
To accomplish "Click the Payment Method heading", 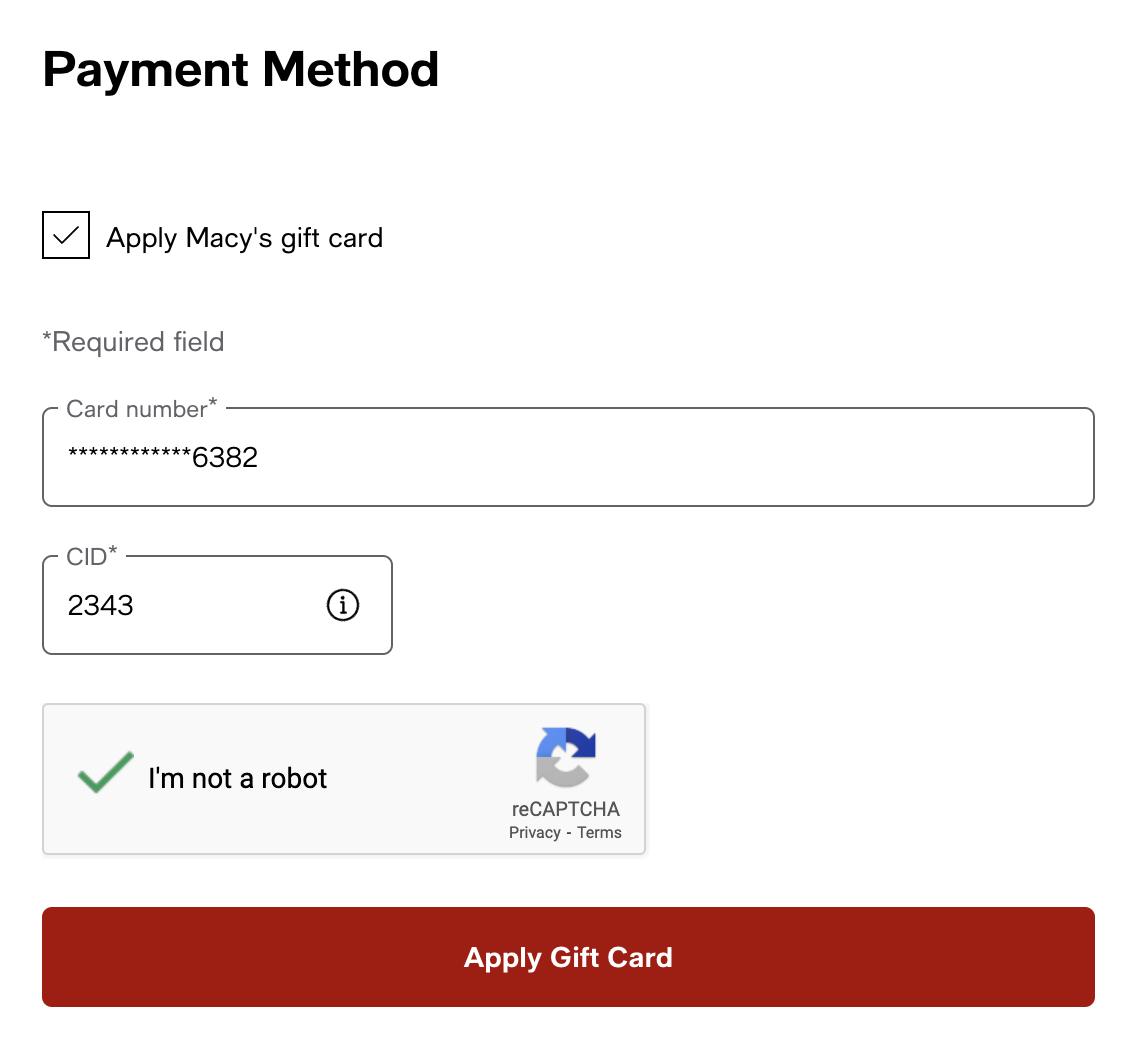I will click(240, 68).
